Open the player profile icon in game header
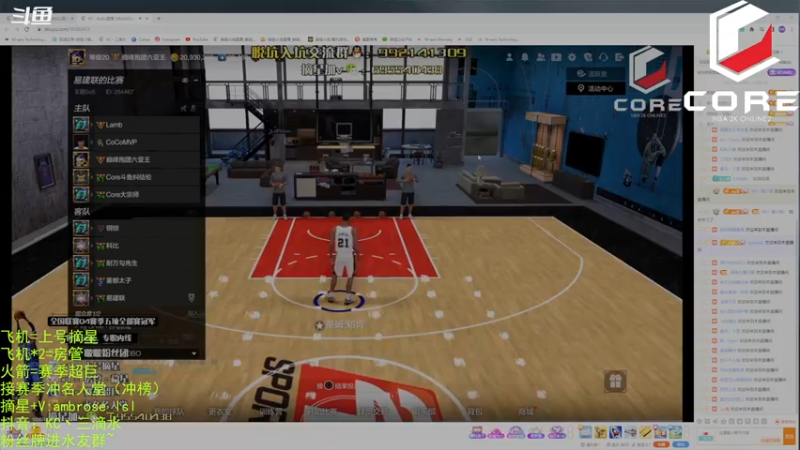The height and width of the screenshot is (450, 800). [x=509, y=57]
